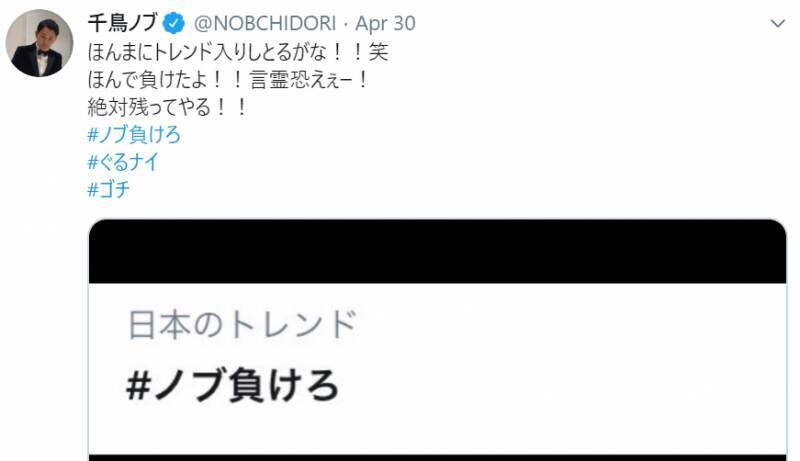Screen dimensions: 800x461
Task: Open the blue #ノブ負けろ hashtag link
Action: pos(134,135)
